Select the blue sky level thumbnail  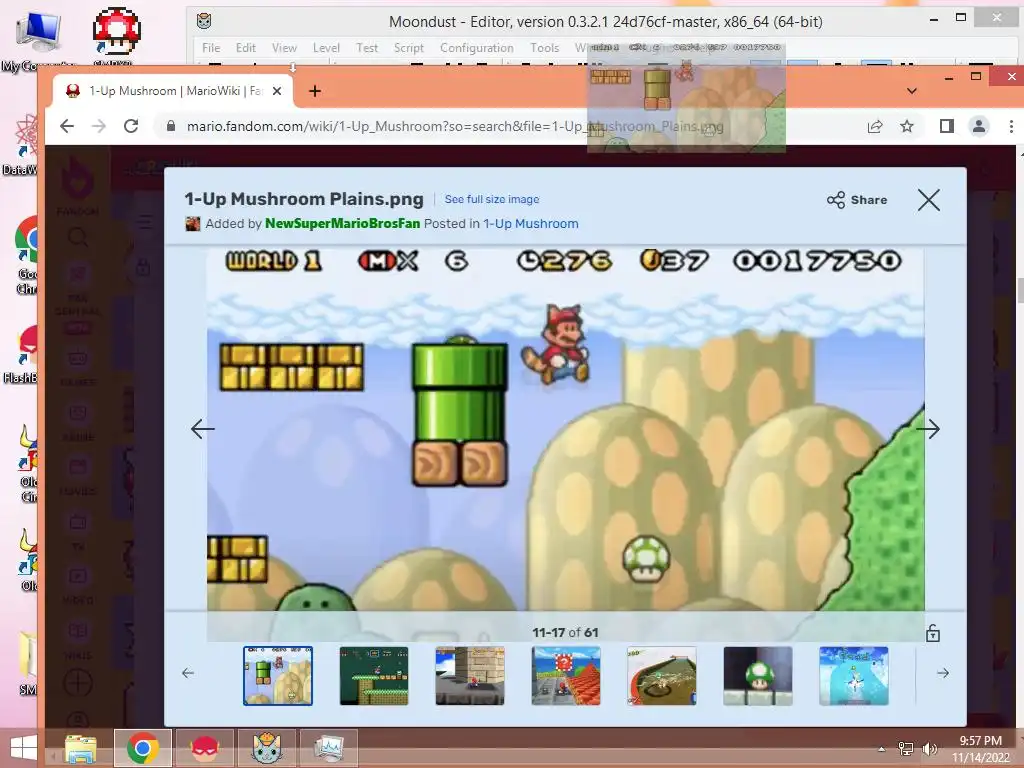pos(854,676)
